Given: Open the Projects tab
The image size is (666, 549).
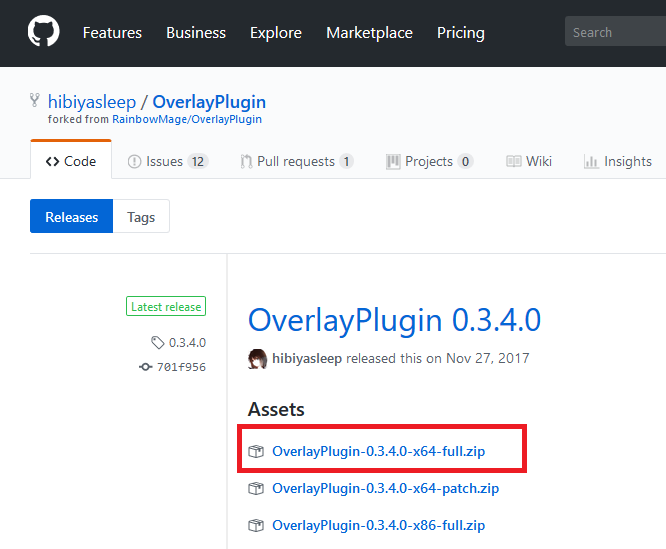Looking at the screenshot, I should coord(429,161).
